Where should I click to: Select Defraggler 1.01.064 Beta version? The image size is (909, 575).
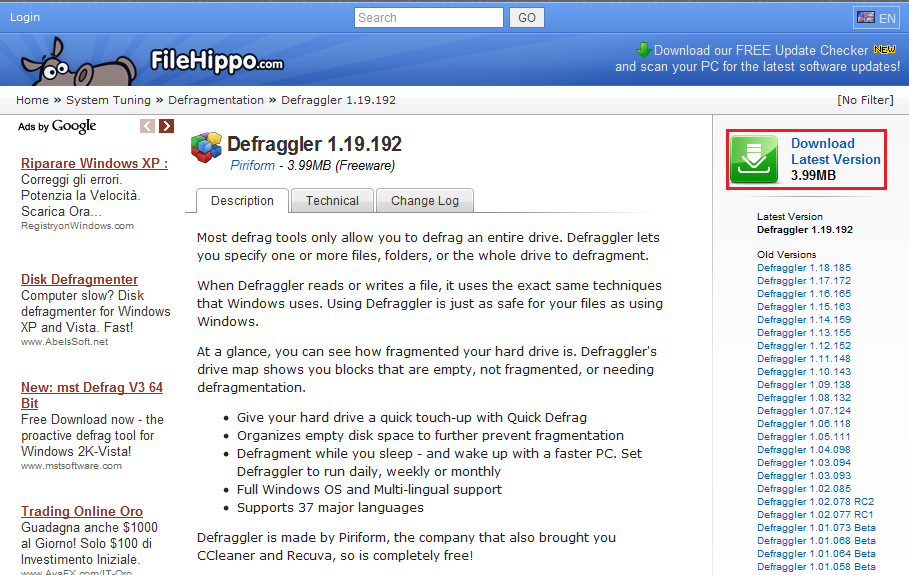tap(816, 554)
